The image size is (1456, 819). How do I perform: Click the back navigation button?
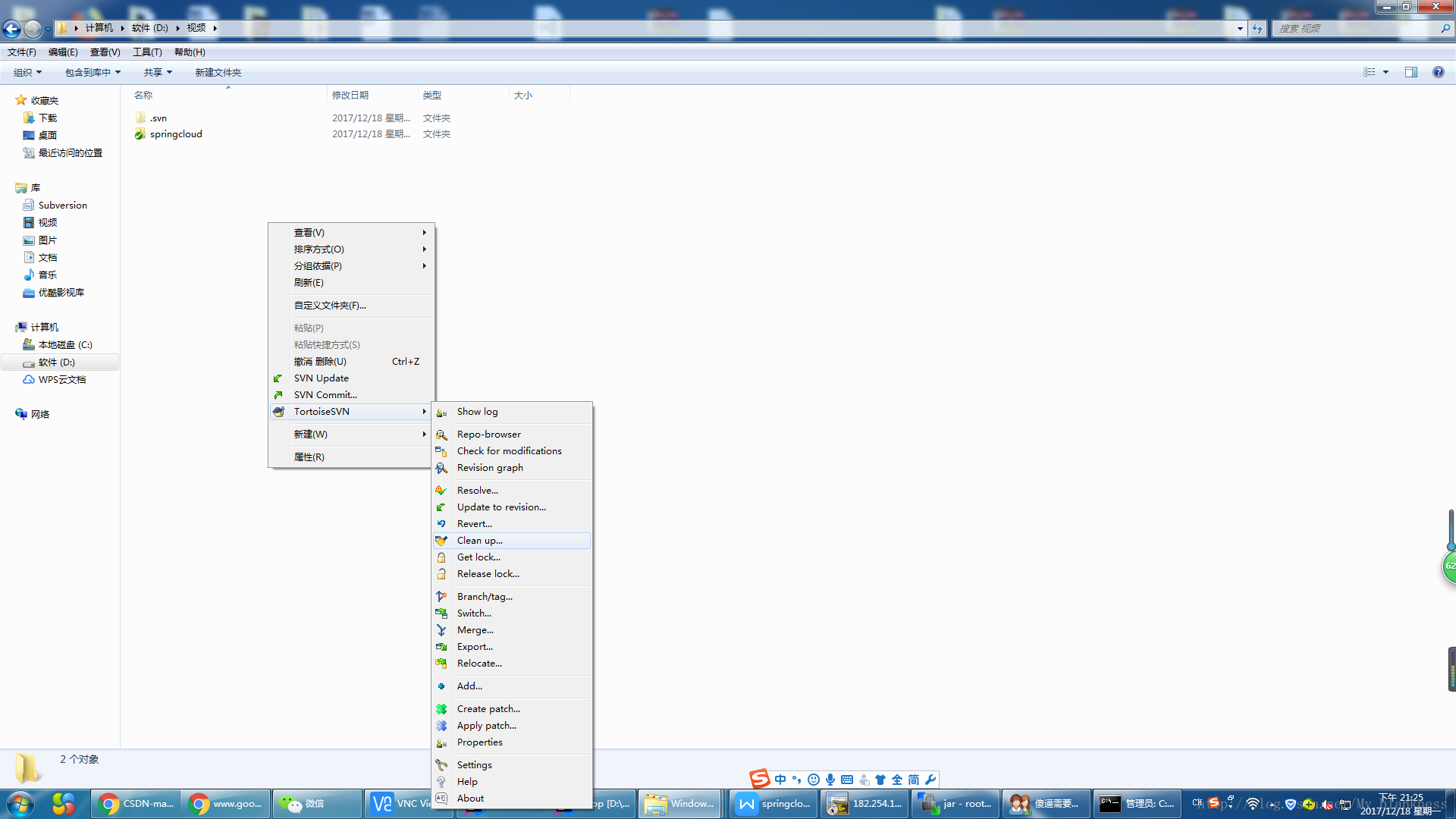point(12,29)
